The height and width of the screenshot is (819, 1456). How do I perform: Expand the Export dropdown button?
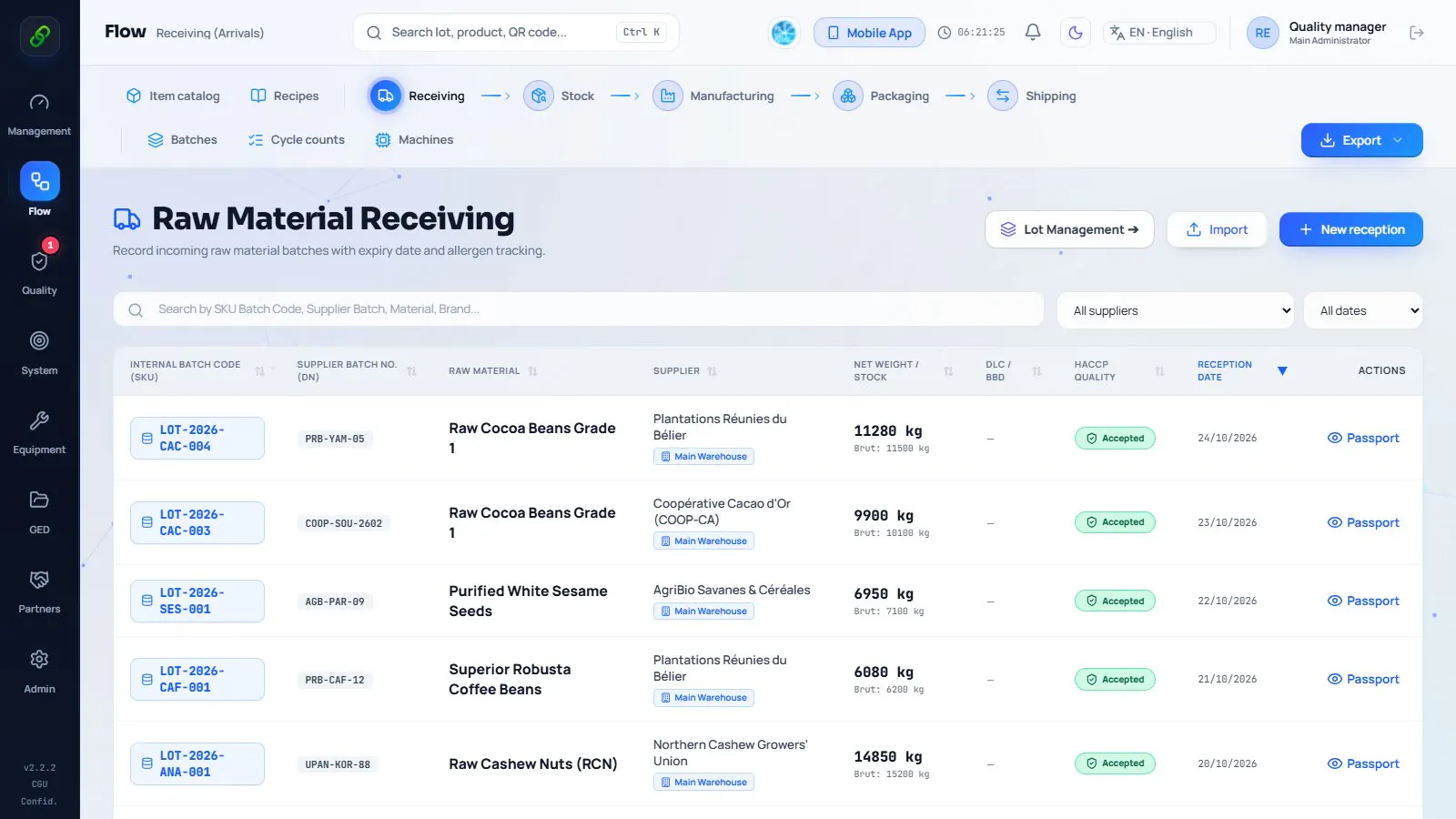pos(1361,140)
